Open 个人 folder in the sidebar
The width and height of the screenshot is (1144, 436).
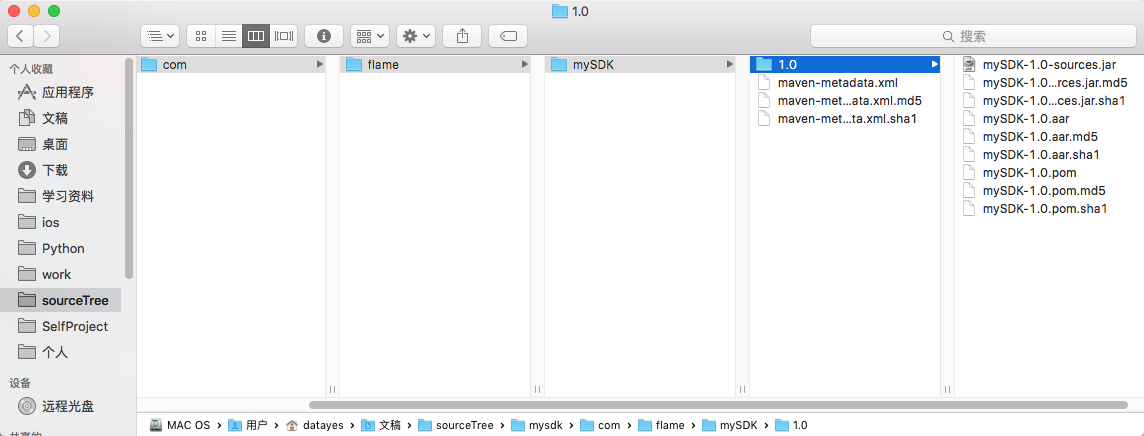(61, 352)
